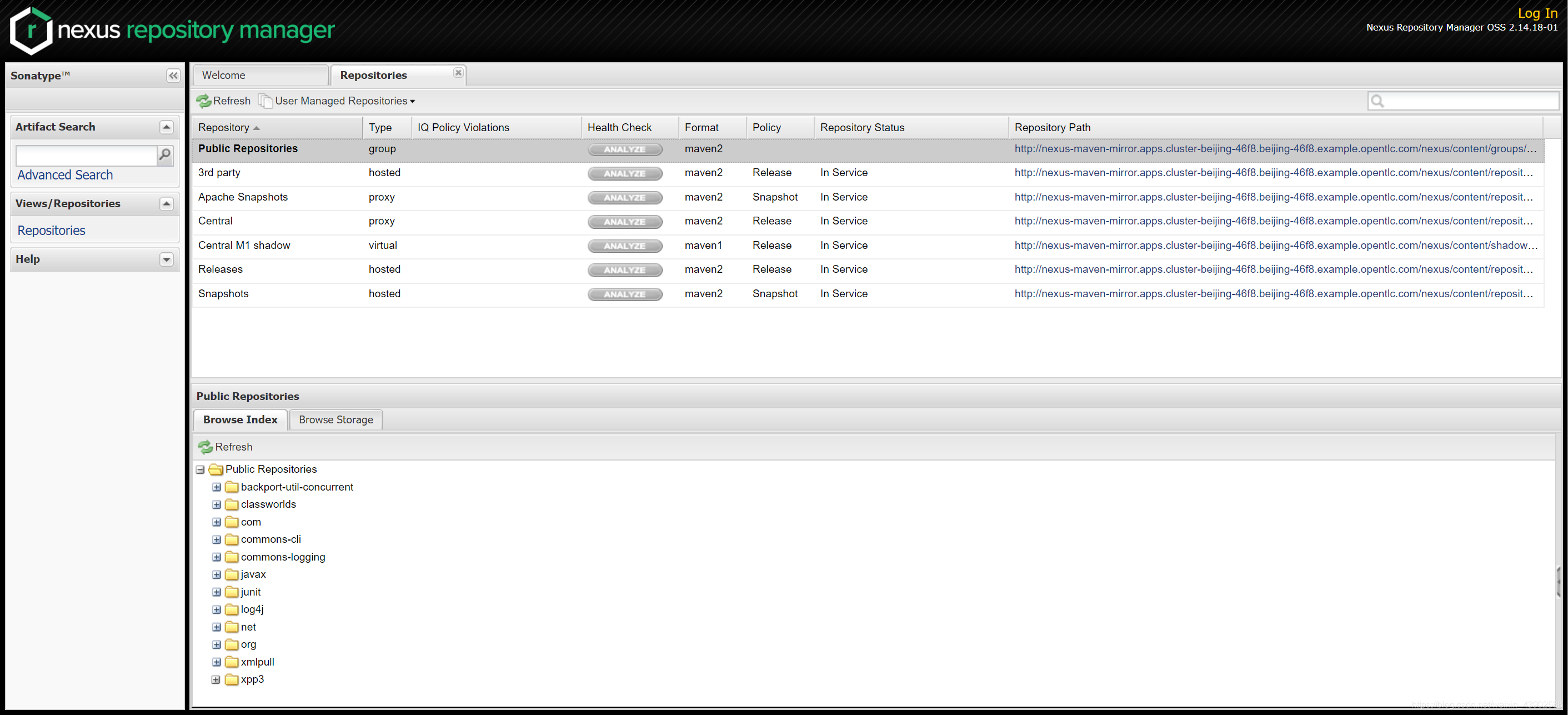
Task: Click the Artifact Search magnifier icon
Action: (164, 156)
